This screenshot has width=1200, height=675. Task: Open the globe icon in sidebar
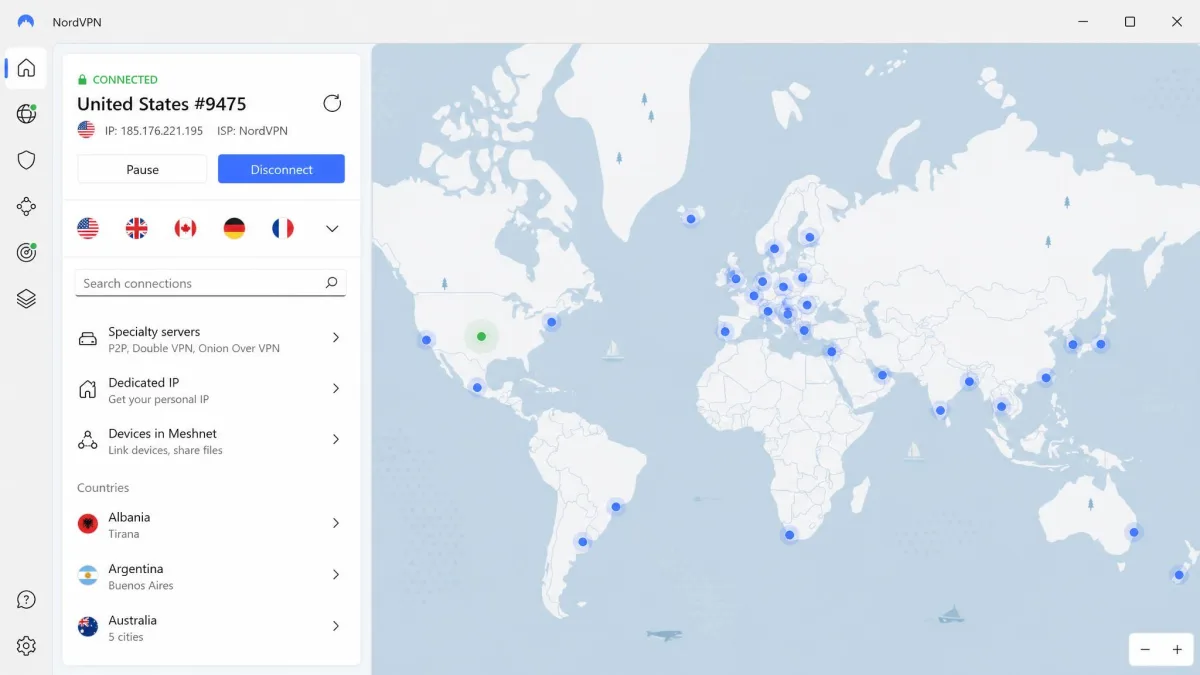(27, 114)
